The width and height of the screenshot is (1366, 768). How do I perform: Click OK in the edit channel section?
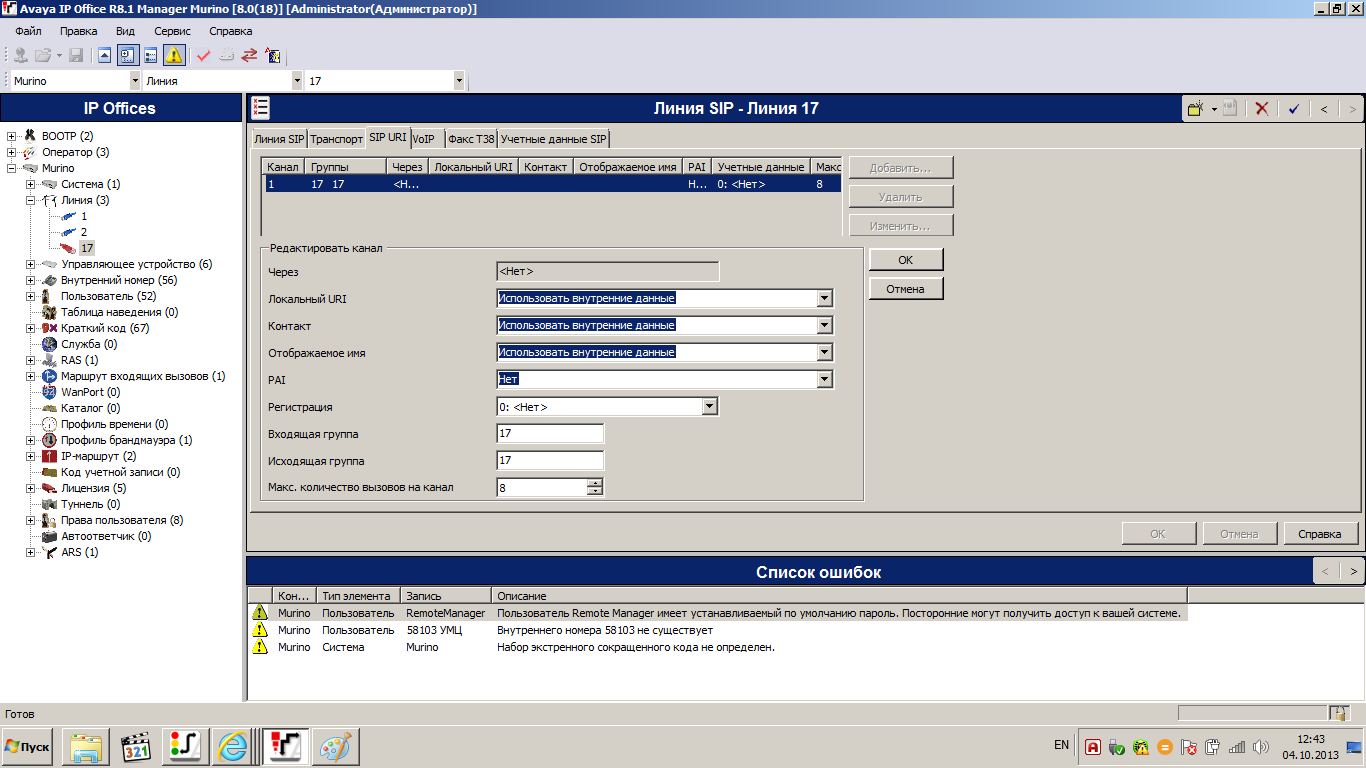pos(906,260)
